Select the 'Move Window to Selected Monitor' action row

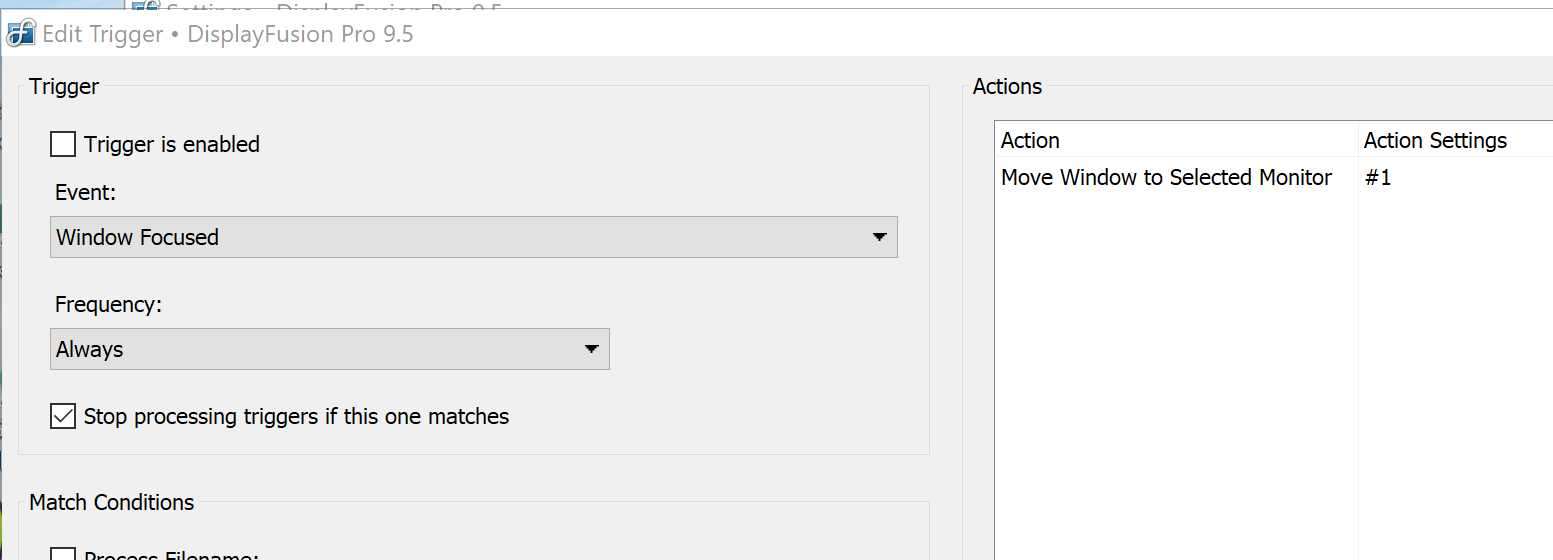coord(1166,178)
